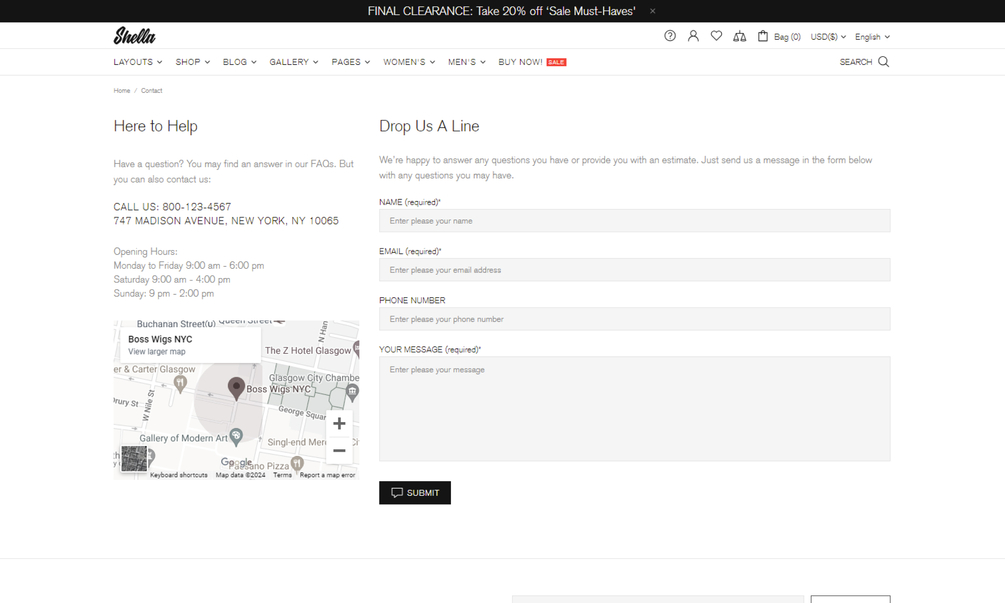Open the account user icon
1005x603 pixels.
click(x=693, y=36)
